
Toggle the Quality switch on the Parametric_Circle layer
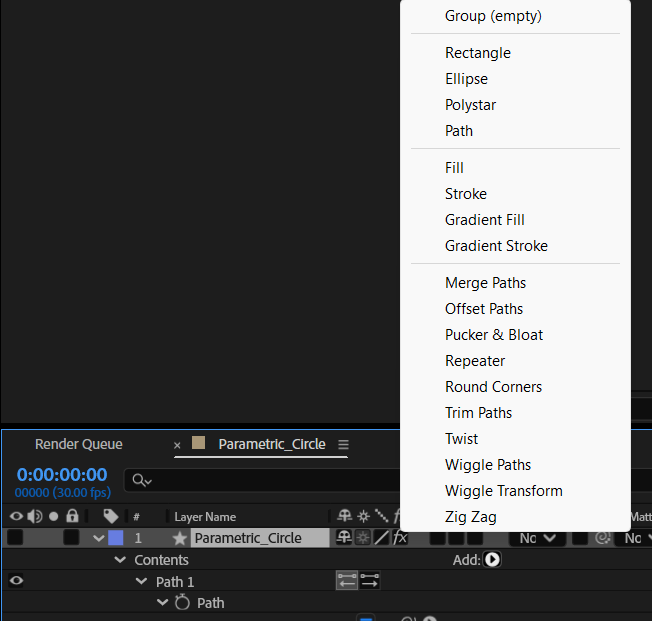click(x=381, y=537)
